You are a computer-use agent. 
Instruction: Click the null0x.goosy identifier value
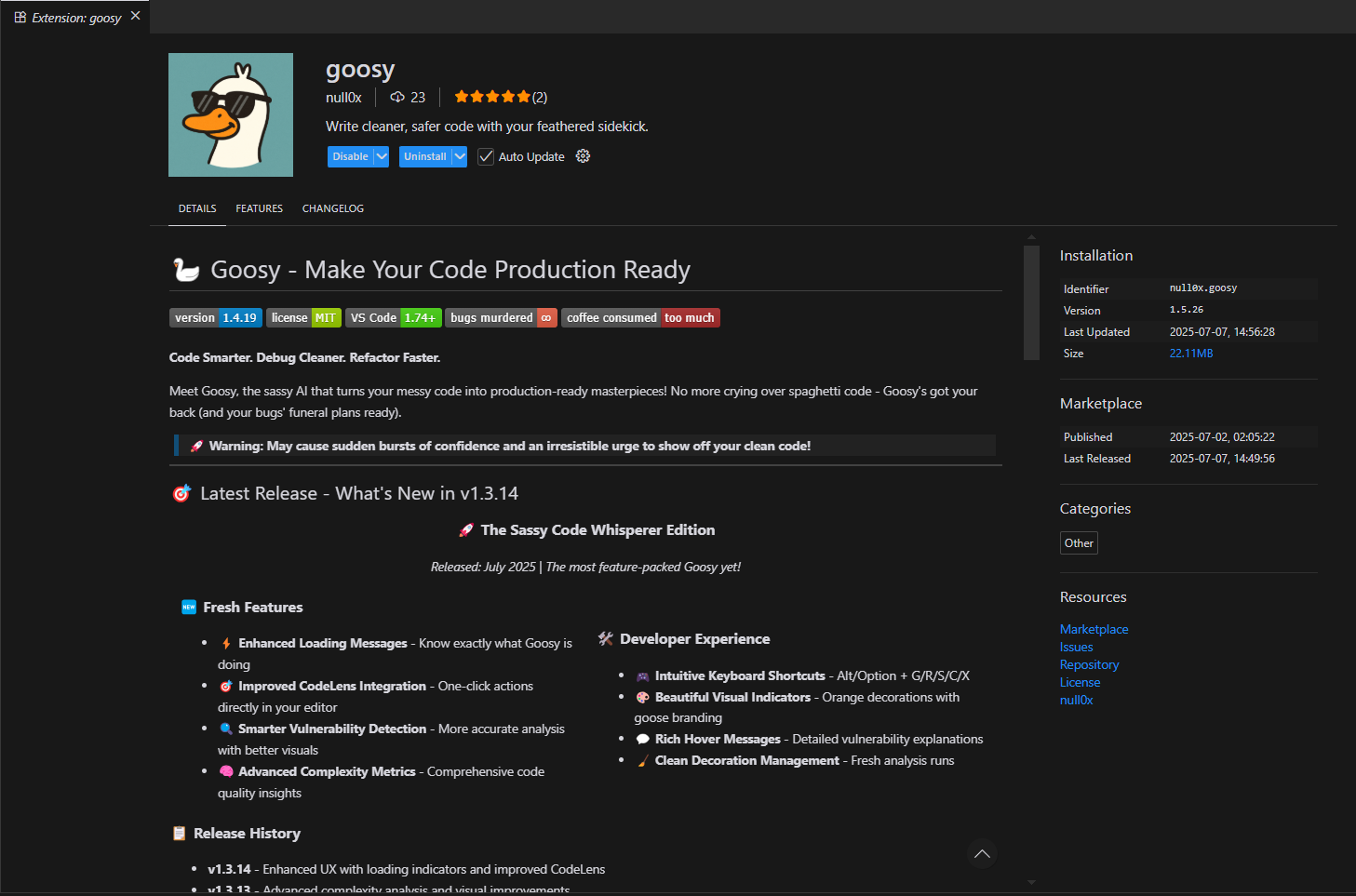[x=1203, y=288]
